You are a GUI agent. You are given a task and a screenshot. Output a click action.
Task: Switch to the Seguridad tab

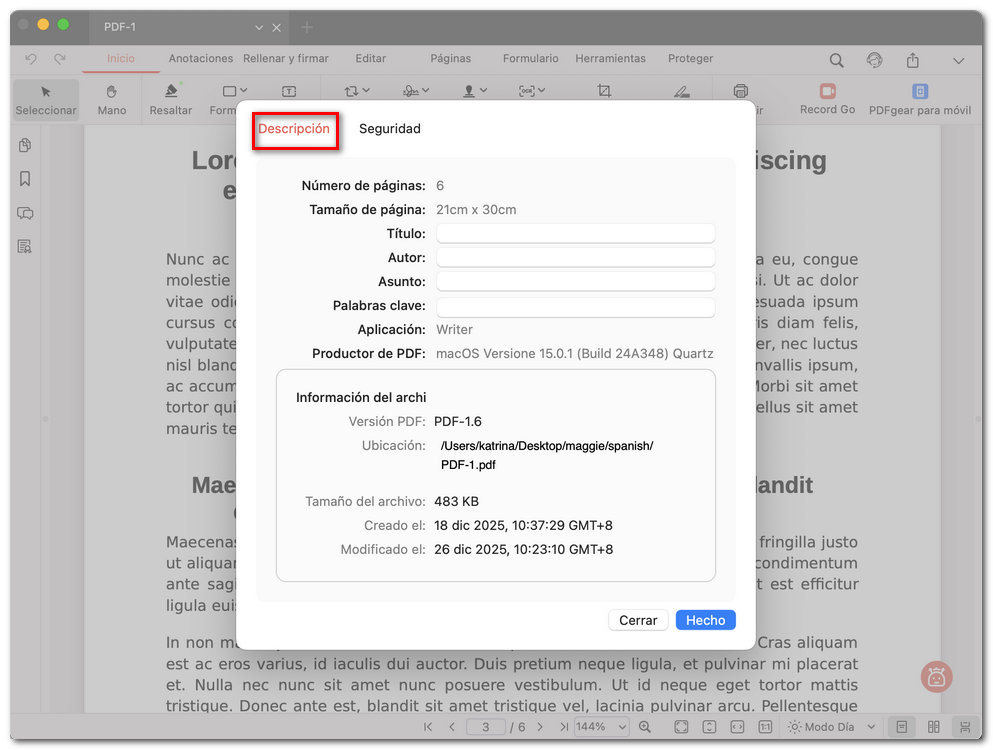(x=390, y=128)
